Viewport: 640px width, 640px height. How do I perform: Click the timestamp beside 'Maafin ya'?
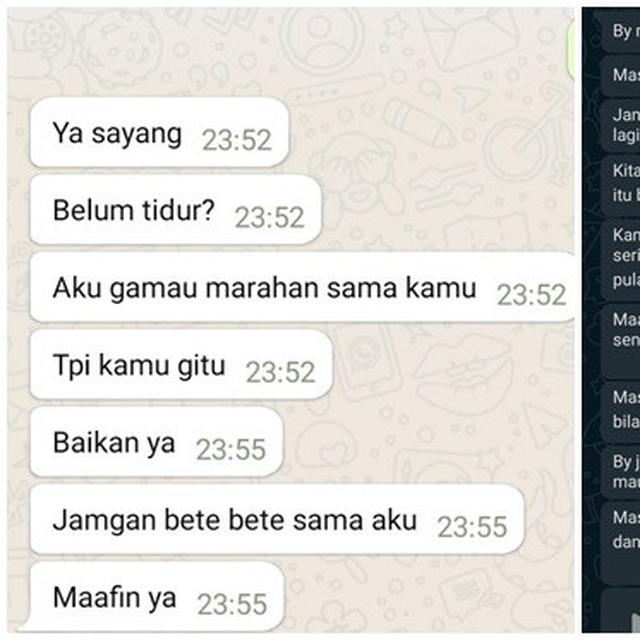(232, 604)
